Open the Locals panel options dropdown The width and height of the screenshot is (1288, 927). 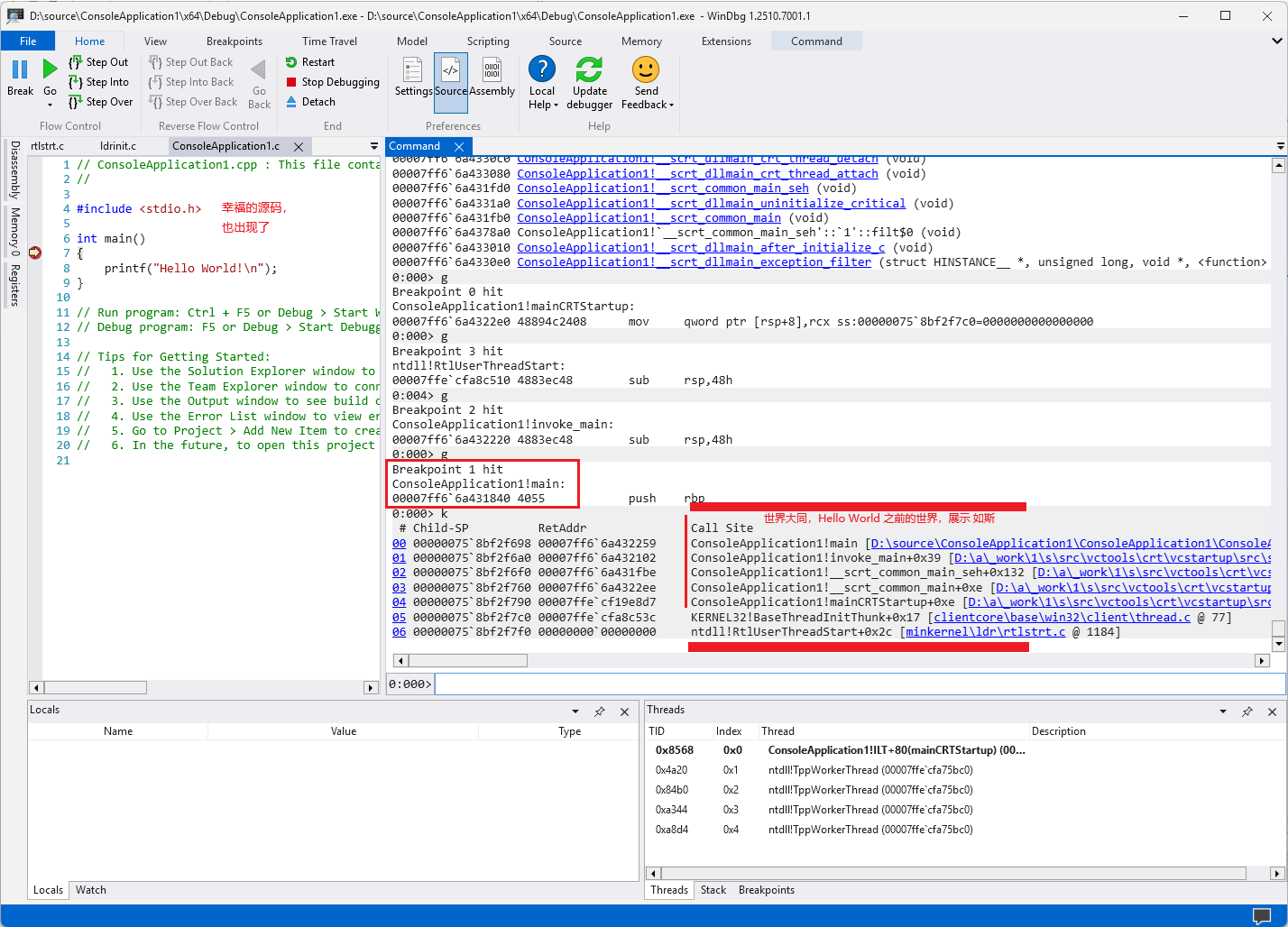click(575, 711)
